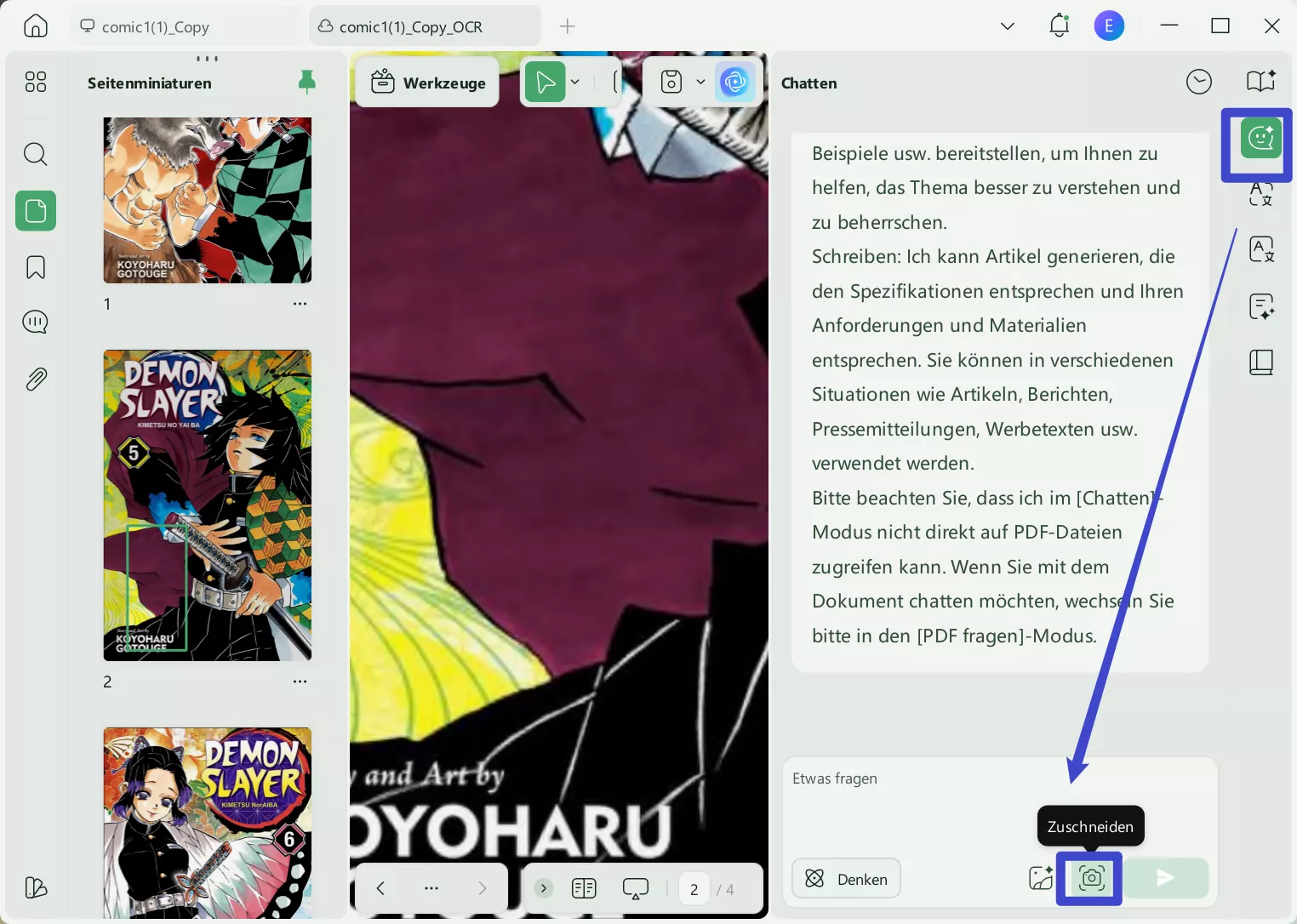Open the attachments paperclip panel
Image resolution: width=1297 pixels, height=924 pixels.
pyautogui.click(x=36, y=379)
